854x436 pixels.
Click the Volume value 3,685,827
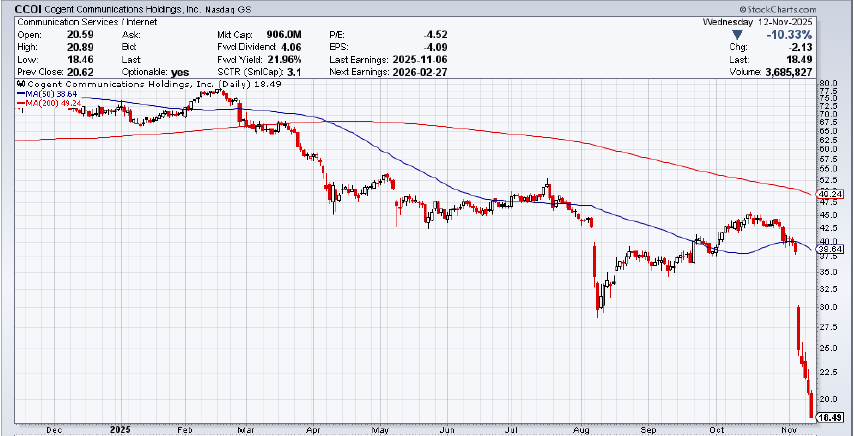(788, 72)
